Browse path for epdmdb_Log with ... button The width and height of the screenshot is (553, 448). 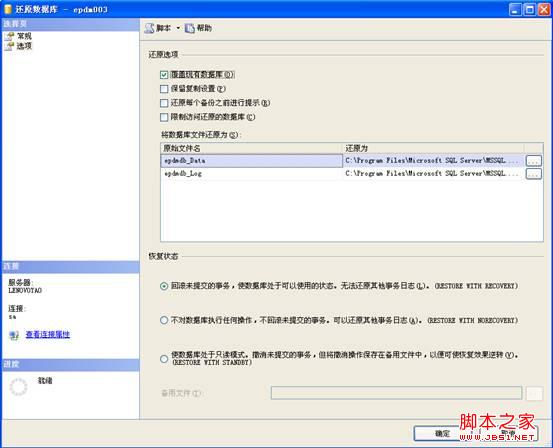click(534, 174)
